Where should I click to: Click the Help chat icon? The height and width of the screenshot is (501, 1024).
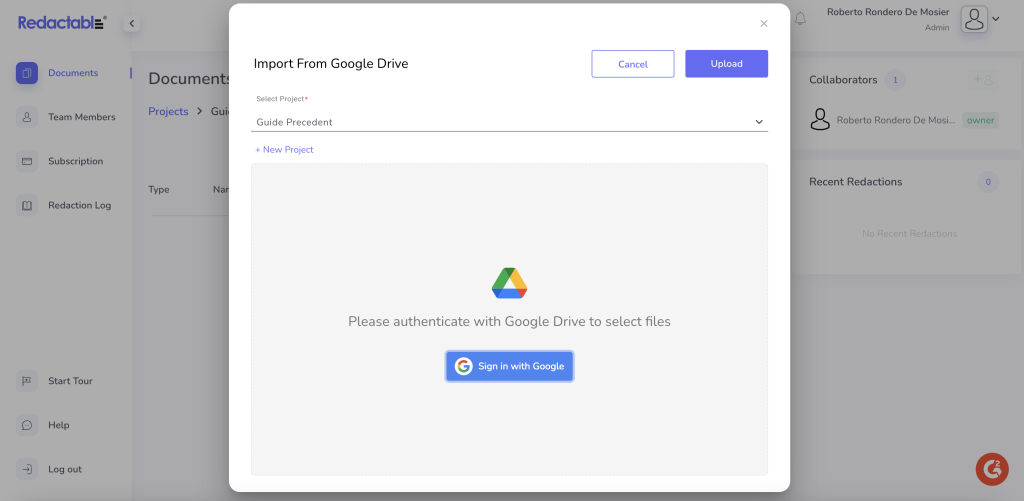[27, 425]
